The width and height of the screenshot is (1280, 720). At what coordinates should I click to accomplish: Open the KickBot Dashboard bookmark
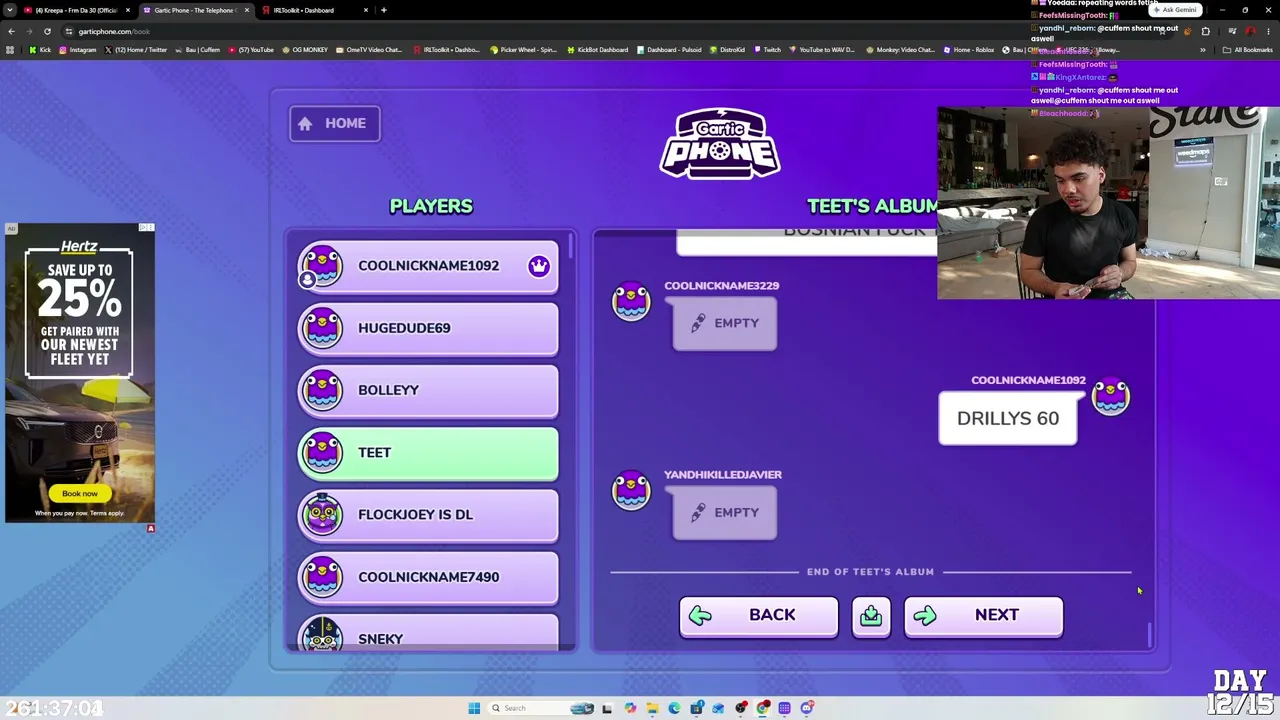pyautogui.click(x=597, y=50)
